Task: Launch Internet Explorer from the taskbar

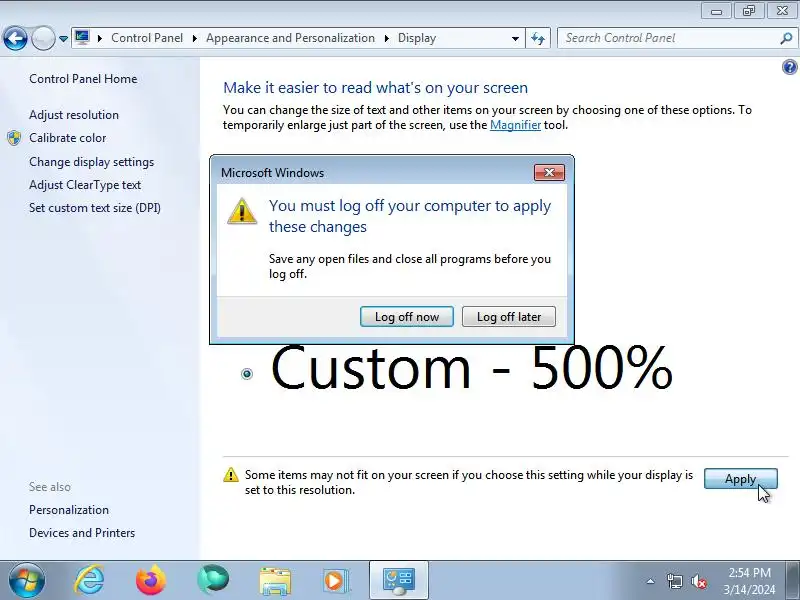Action: pyautogui.click(x=89, y=580)
